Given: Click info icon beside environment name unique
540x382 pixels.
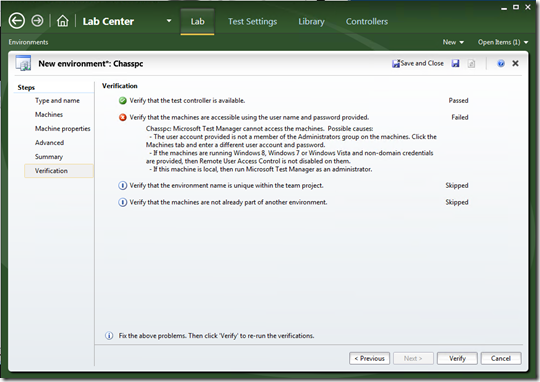Looking at the screenshot, I should click(123, 186).
